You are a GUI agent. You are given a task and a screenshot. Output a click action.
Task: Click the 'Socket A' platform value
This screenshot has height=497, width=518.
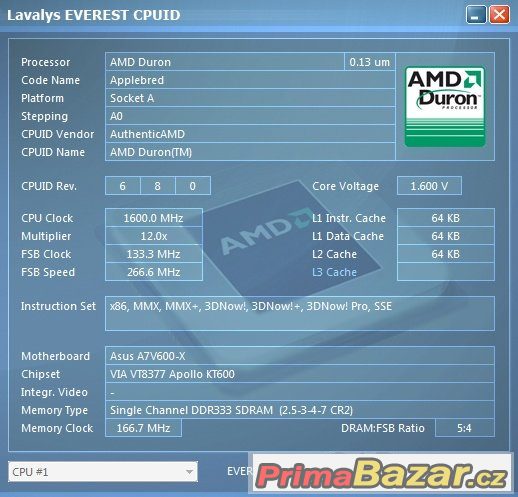(250, 98)
